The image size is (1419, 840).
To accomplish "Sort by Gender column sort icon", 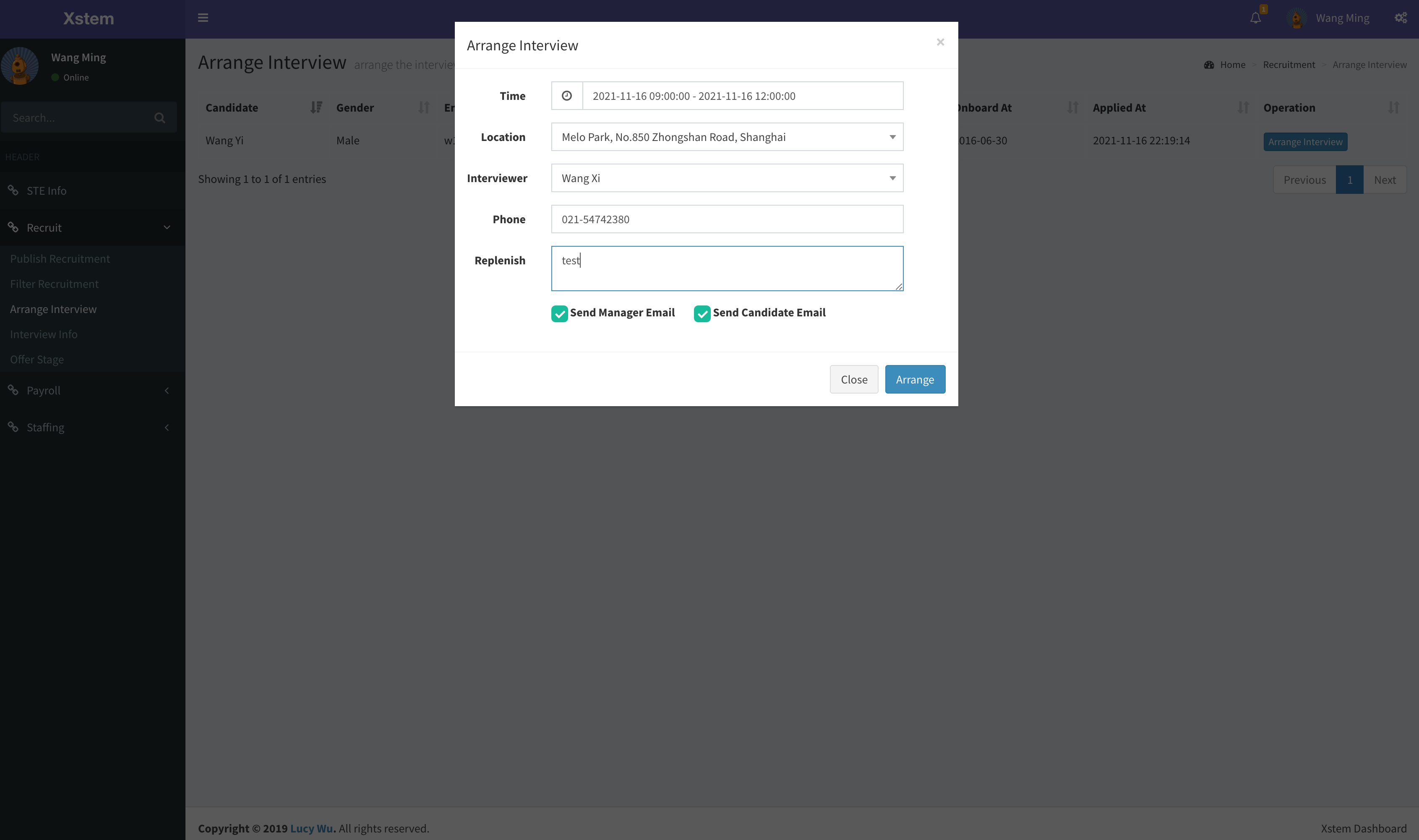I will coord(423,107).
